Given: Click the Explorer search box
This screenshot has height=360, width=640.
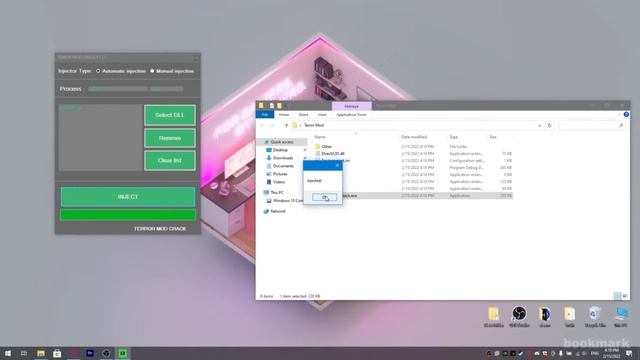Looking at the screenshot, I should 591,126.
